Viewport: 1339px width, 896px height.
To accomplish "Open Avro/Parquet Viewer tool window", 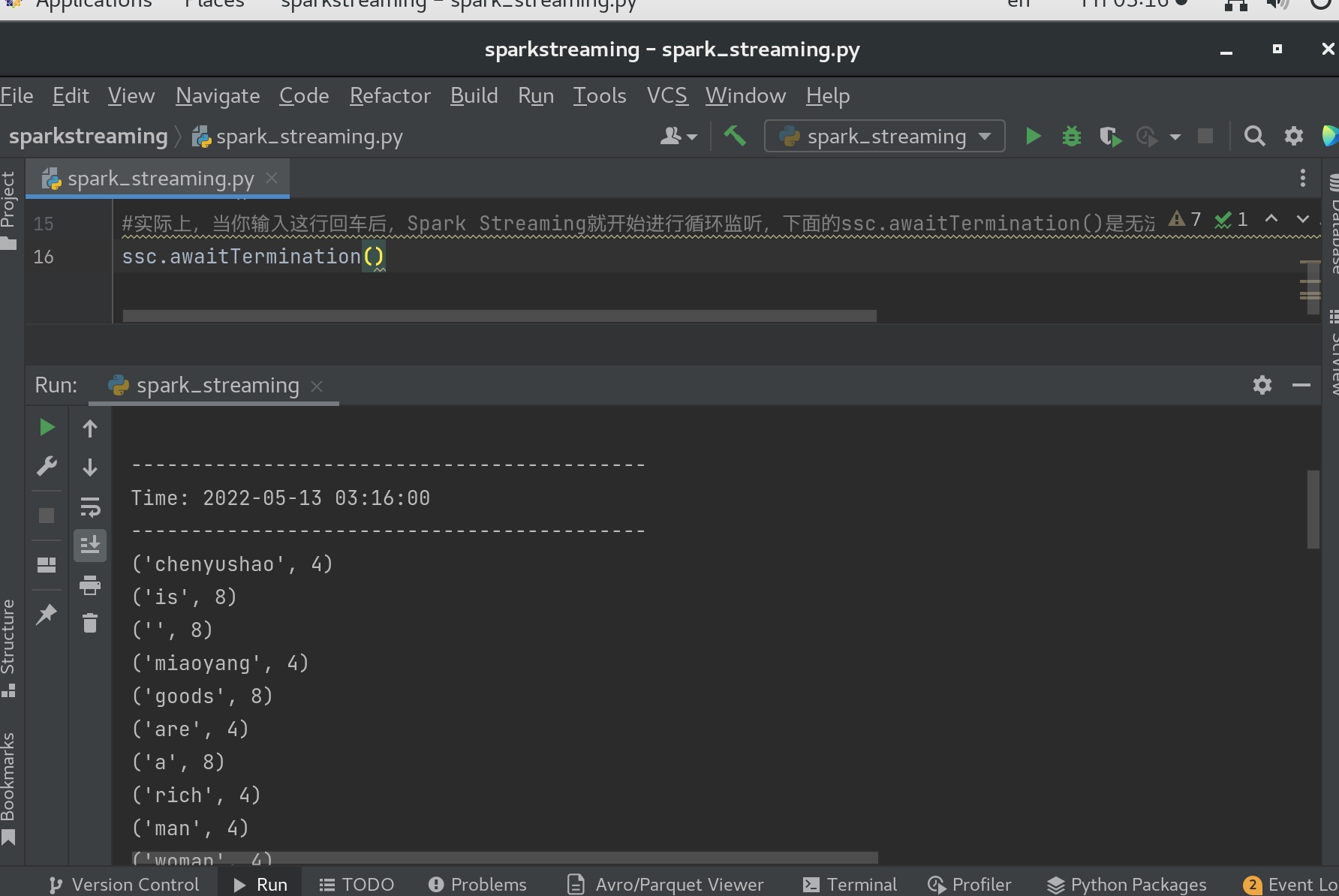I will 666,885.
